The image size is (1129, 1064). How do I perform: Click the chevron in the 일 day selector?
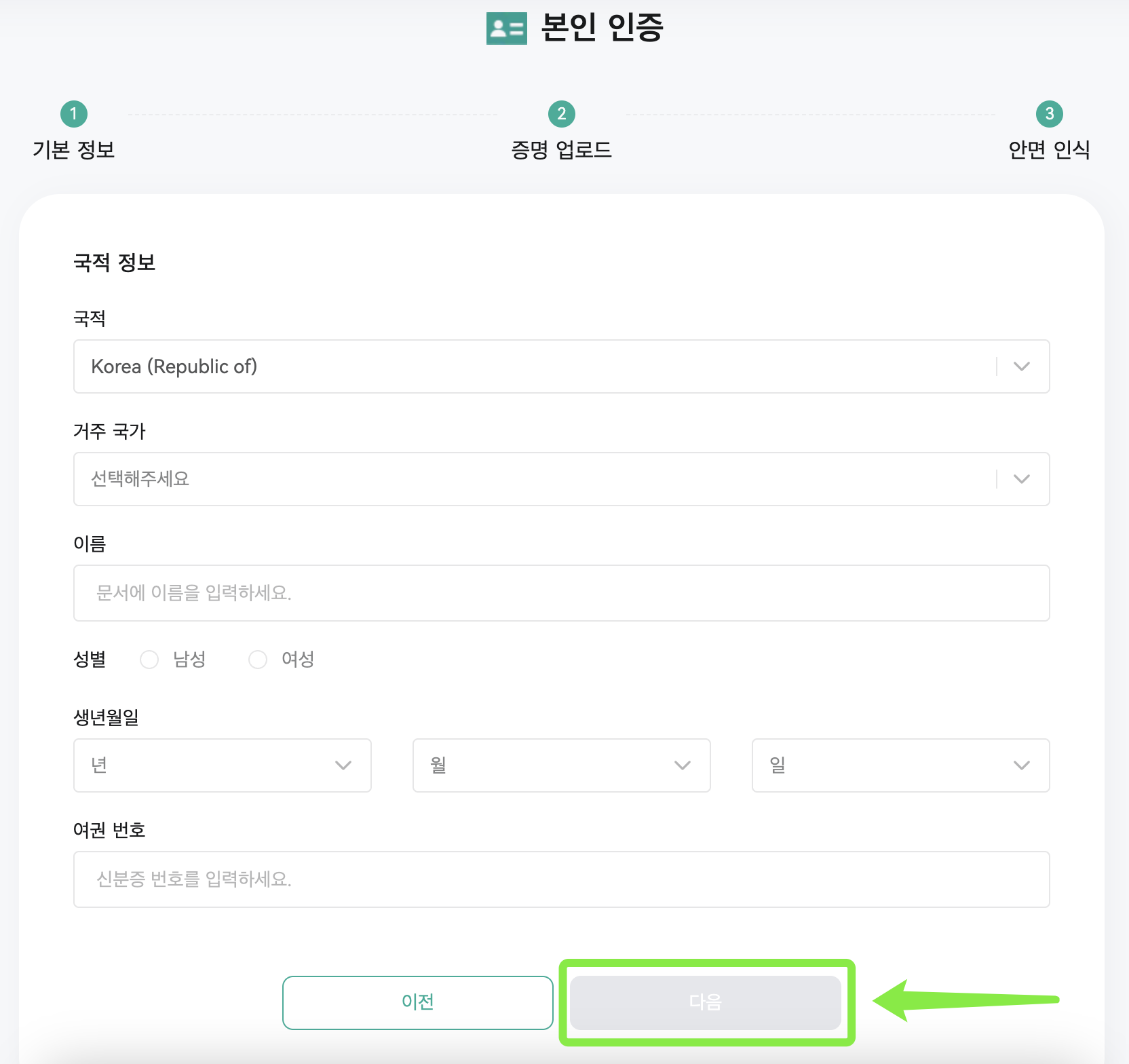click(1022, 765)
